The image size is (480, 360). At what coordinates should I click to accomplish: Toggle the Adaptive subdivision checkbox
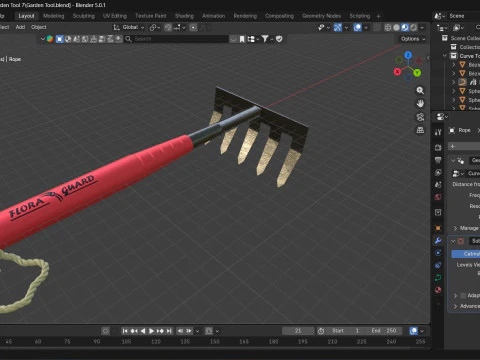point(463,295)
